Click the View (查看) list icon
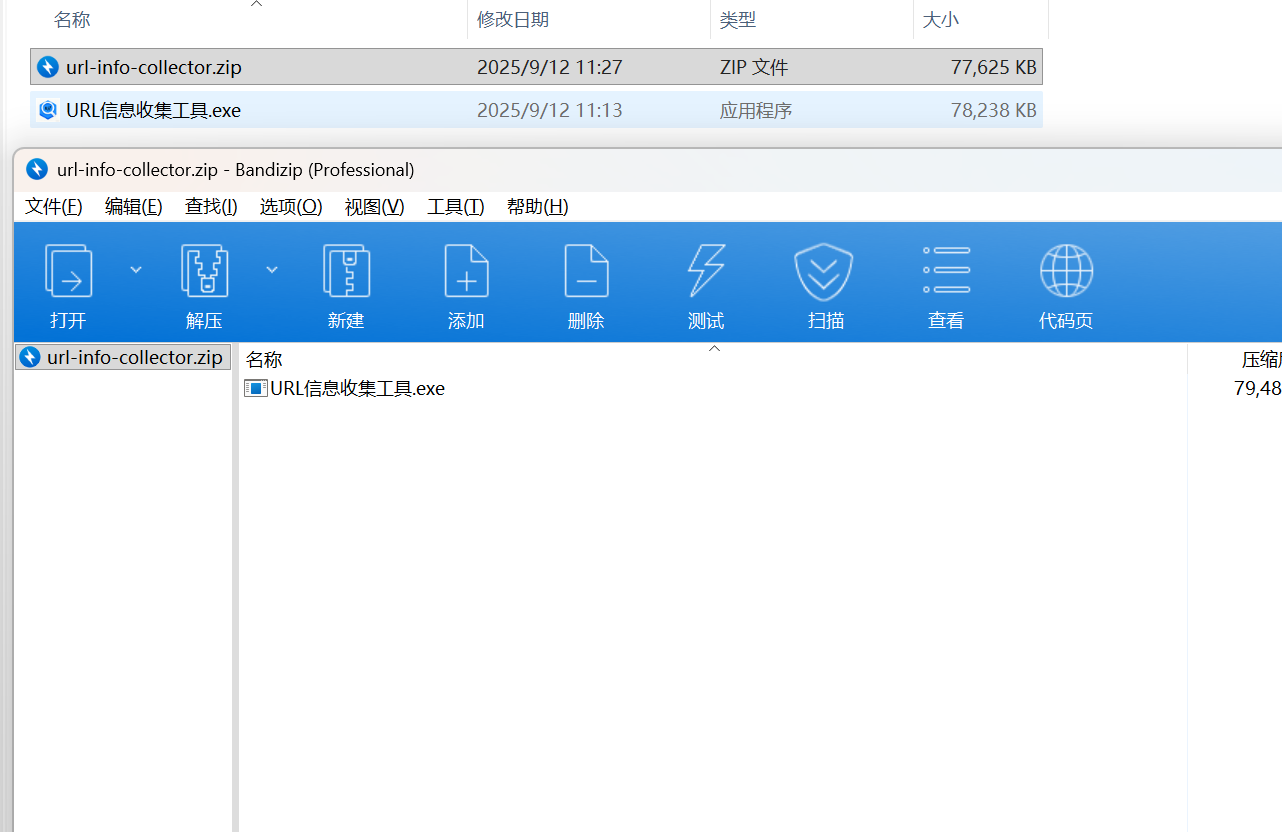1282x832 pixels. coord(946,272)
